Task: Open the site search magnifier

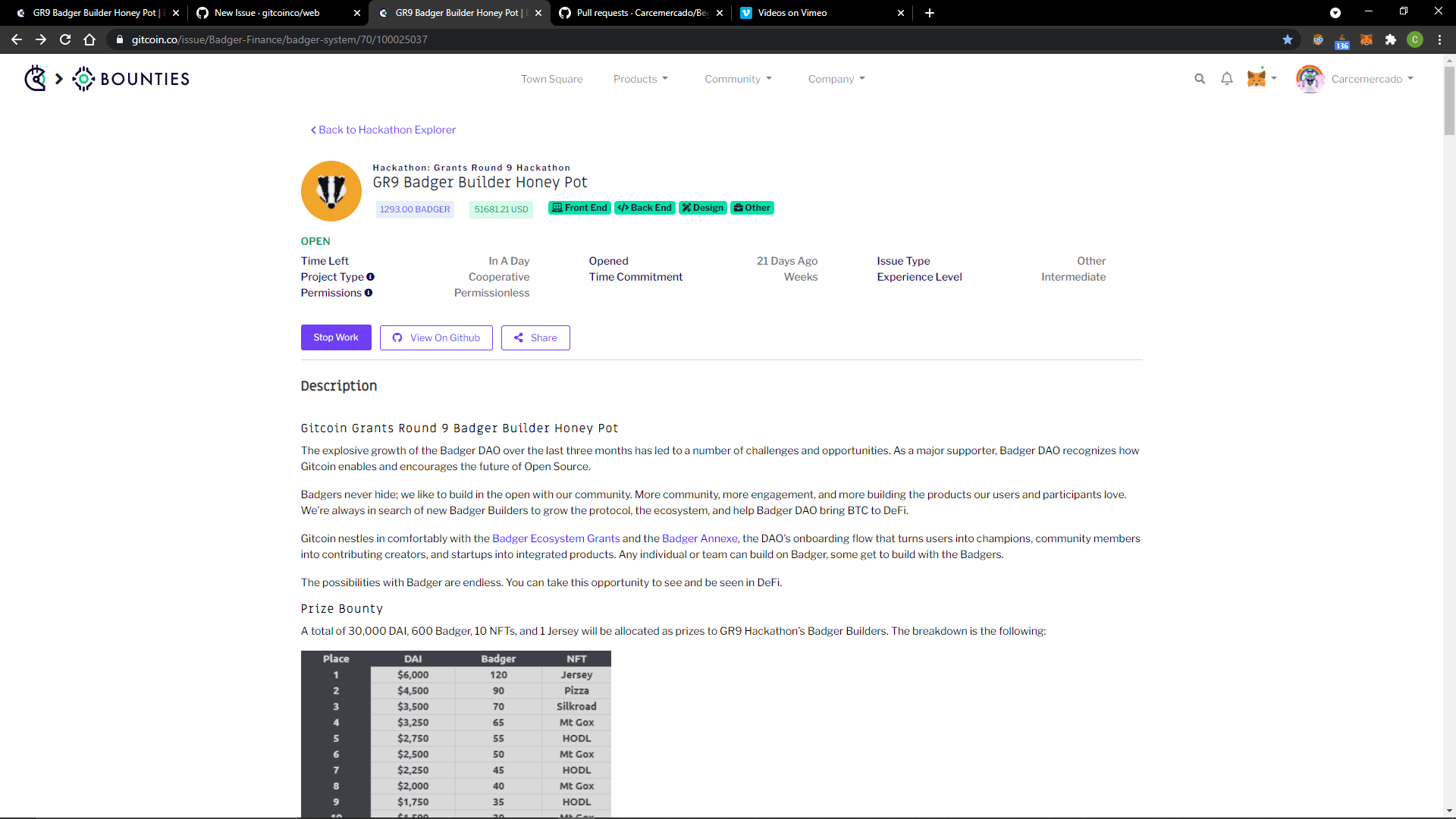Action: click(1200, 79)
